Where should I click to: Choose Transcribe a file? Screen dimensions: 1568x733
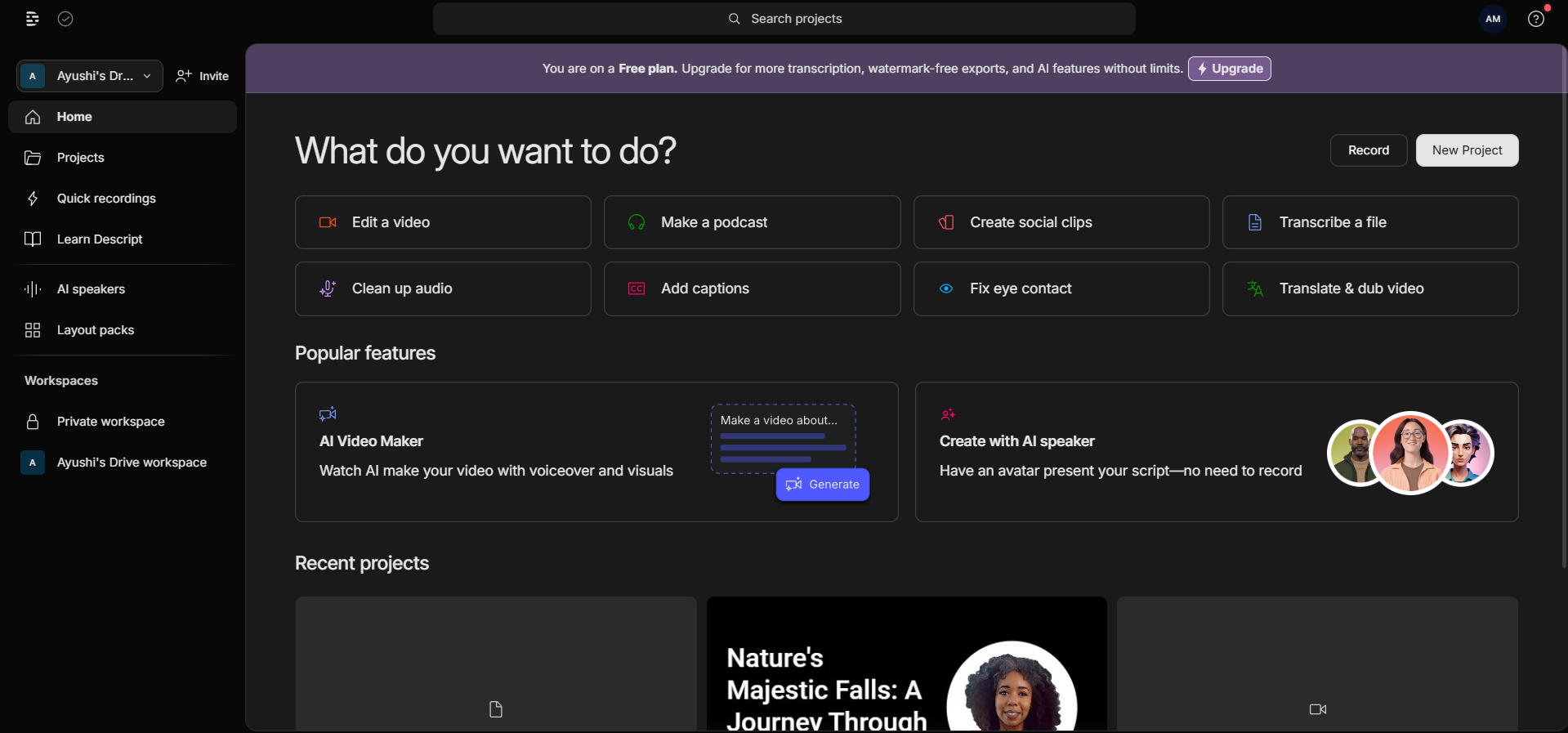point(1370,222)
